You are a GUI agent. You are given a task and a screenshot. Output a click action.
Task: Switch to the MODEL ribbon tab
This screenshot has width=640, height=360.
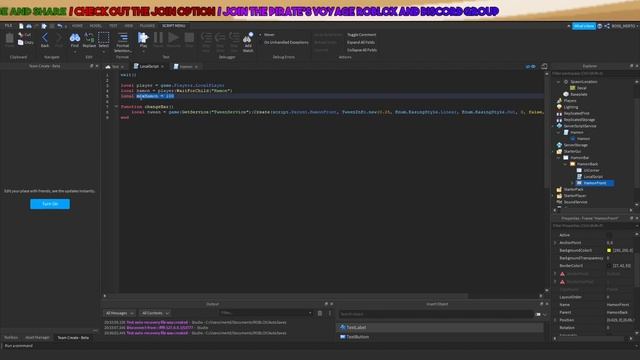pos(96,26)
